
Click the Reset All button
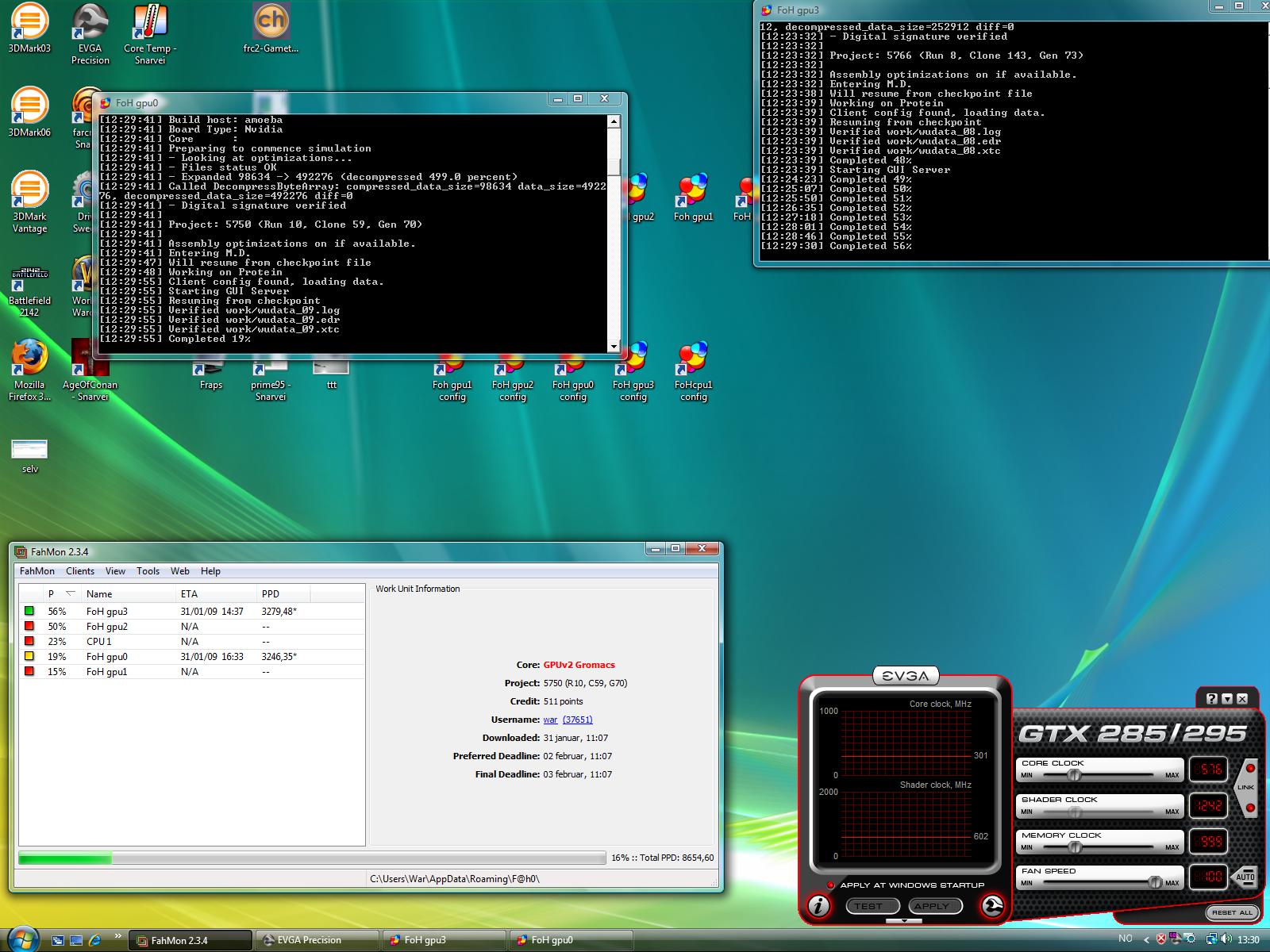pos(1232,912)
